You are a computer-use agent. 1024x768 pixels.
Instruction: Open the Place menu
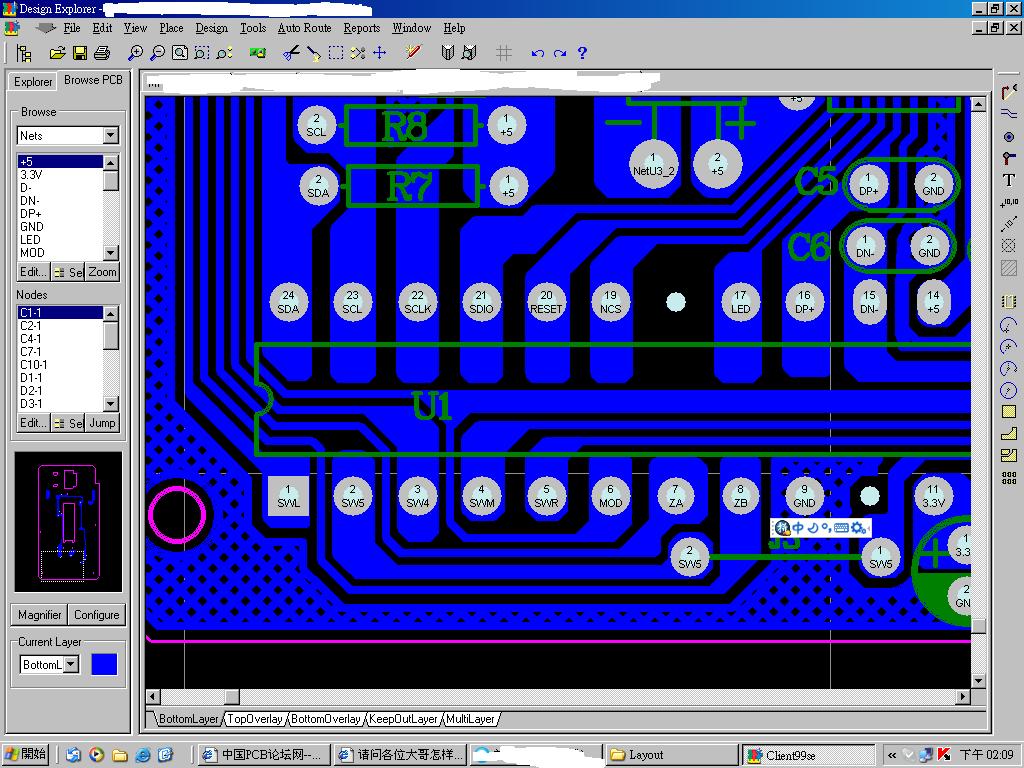(x=171, y=28)
